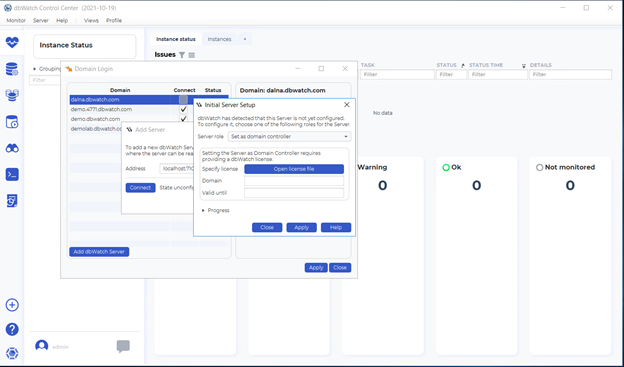Click Help in Initial Server Setup

(336, 227)
